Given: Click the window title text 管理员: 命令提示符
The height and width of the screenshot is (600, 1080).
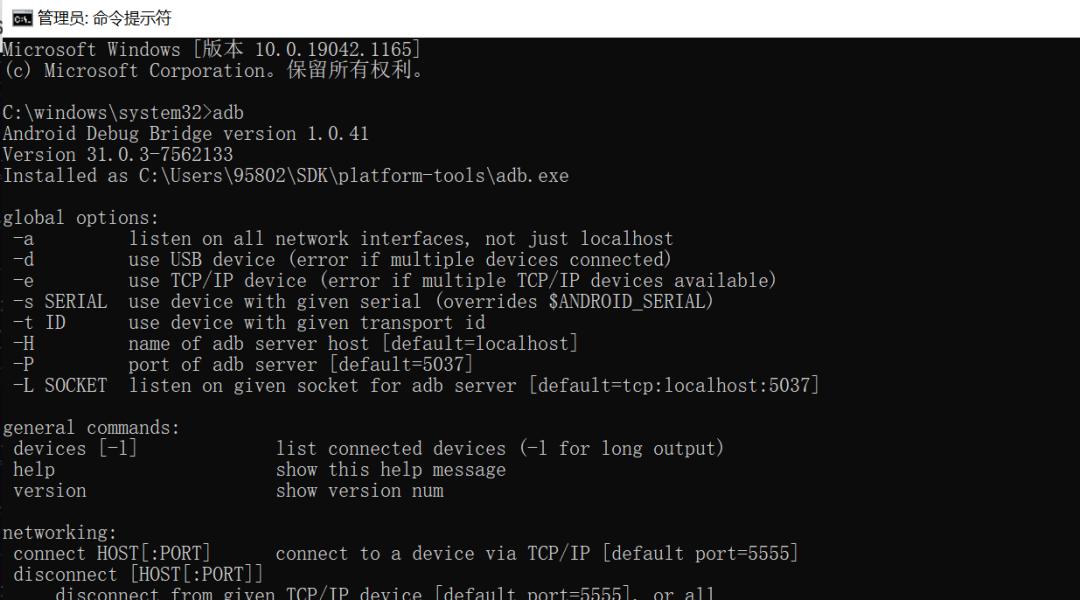Looking at the screenshot, I should (x=104, y=18).
